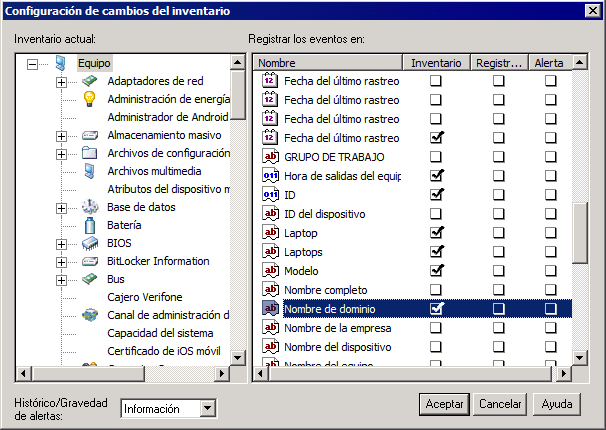Uncheck Inventario checkbox for Modelo
Screen dimensions: 606x430
point(436,271)
